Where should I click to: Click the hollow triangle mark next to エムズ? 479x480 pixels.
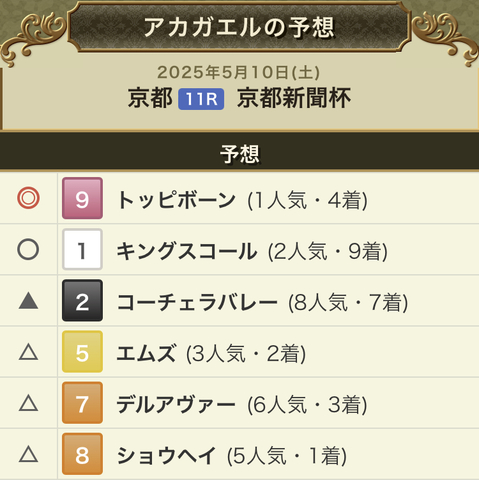[28, 352]
